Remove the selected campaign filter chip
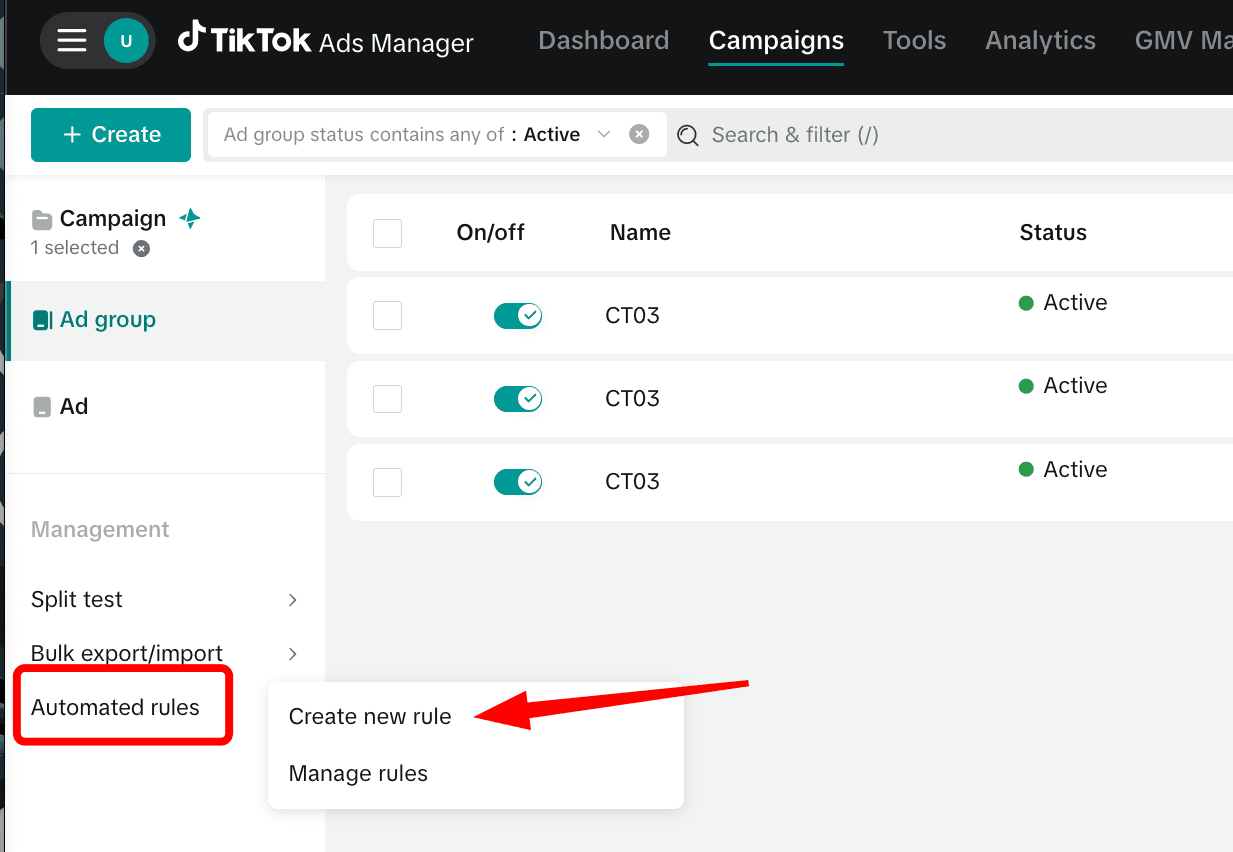Screen dimensions: 1233x852 pos(141,248)
